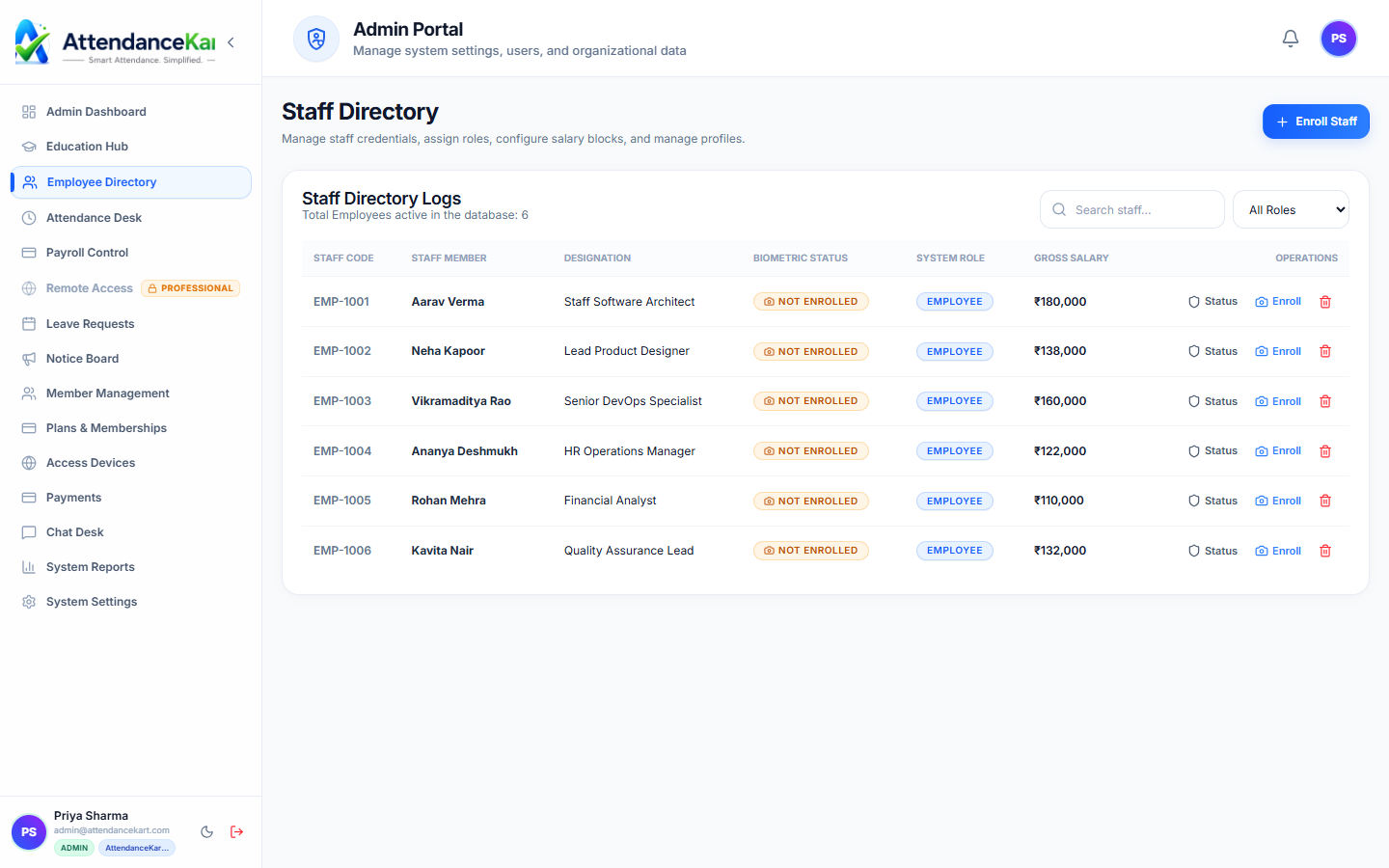Image resolution: width=1389 pixels, height=868 pixels.
Task: Click the AttendanceKart logo
Action: [116, 42]
